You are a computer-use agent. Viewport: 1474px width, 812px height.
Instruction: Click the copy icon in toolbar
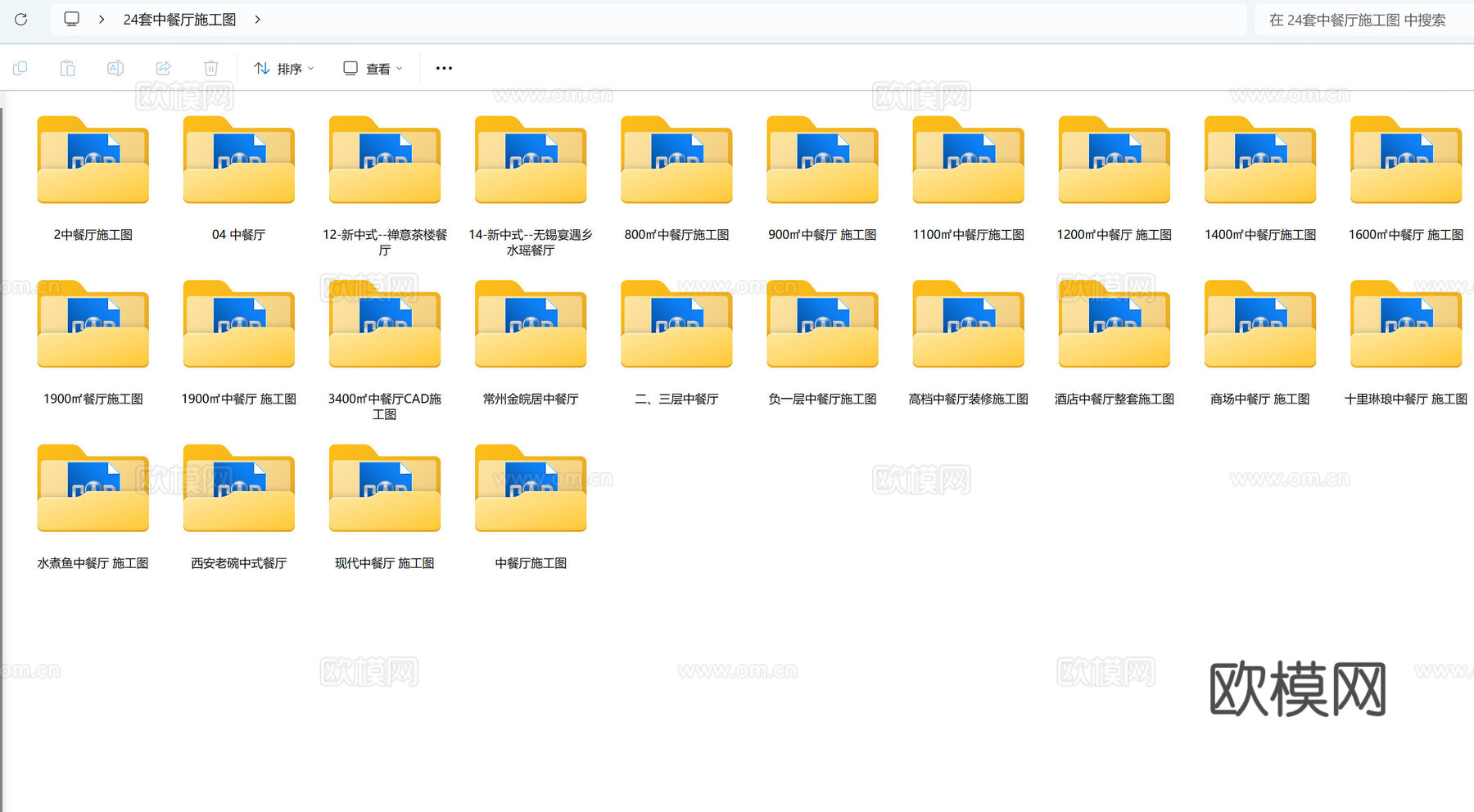(20, 68)
